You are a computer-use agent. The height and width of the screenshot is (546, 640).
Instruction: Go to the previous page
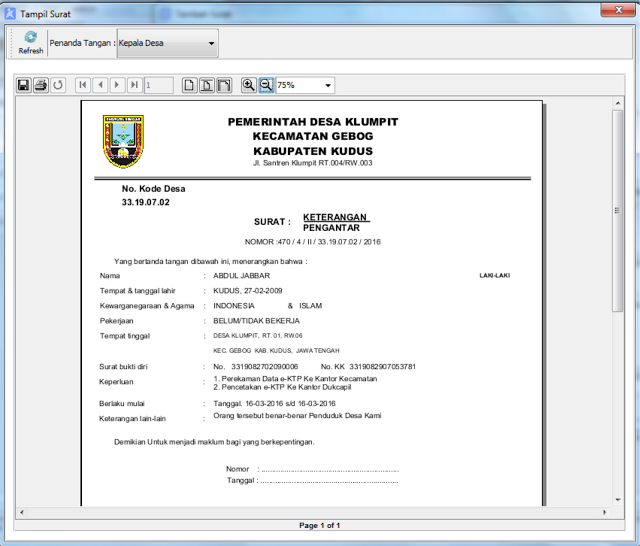tap(100, 85)
